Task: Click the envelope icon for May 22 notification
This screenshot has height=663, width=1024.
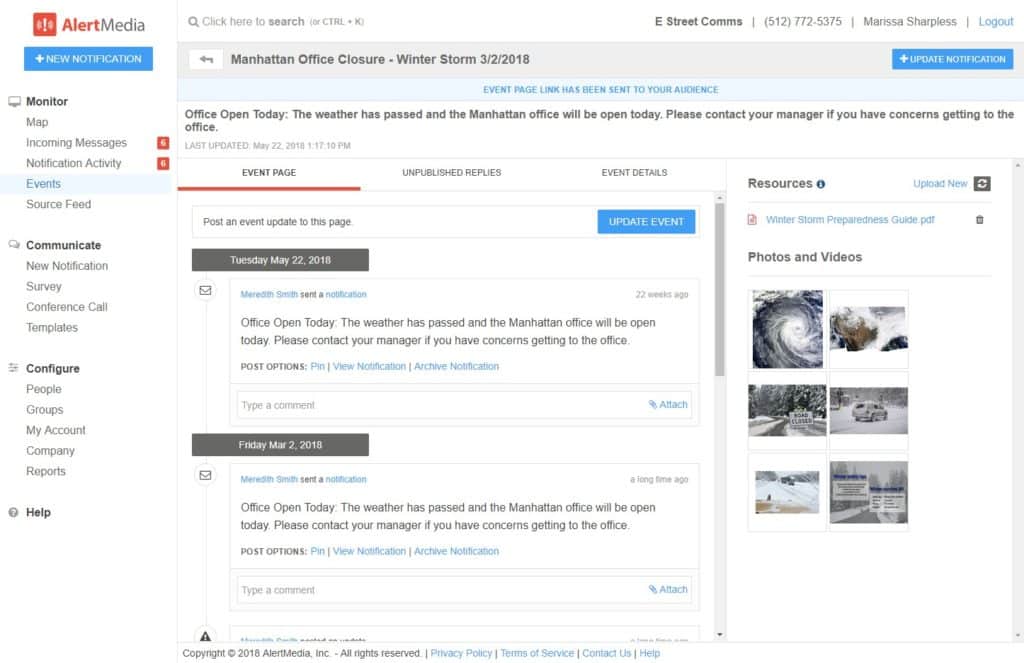Action: pos(205,291)
